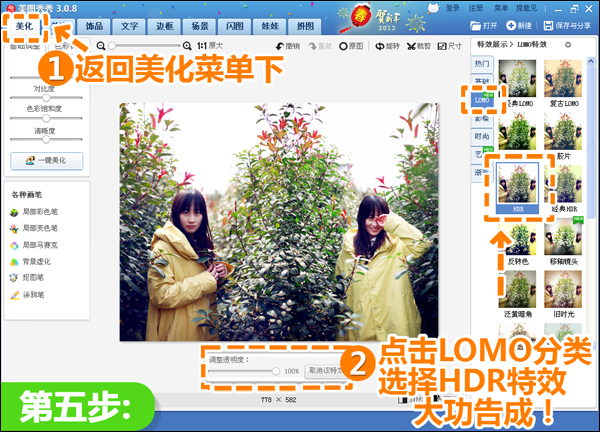This screenshot has width=600, height=432.
Task: Open the 拼图 collage tab
Action: (305, 26)
